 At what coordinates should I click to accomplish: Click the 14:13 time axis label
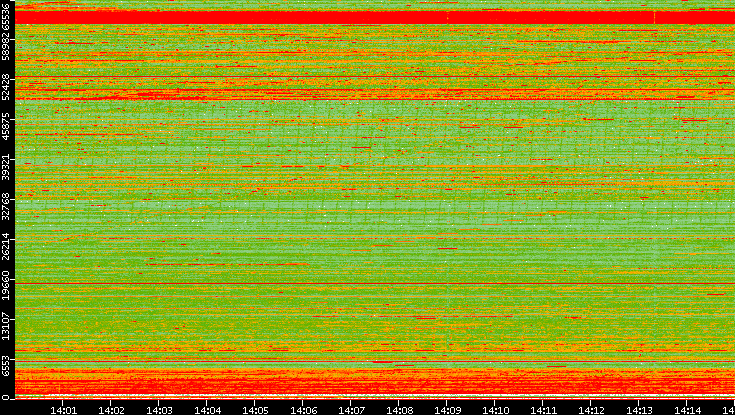pos(639,410)
